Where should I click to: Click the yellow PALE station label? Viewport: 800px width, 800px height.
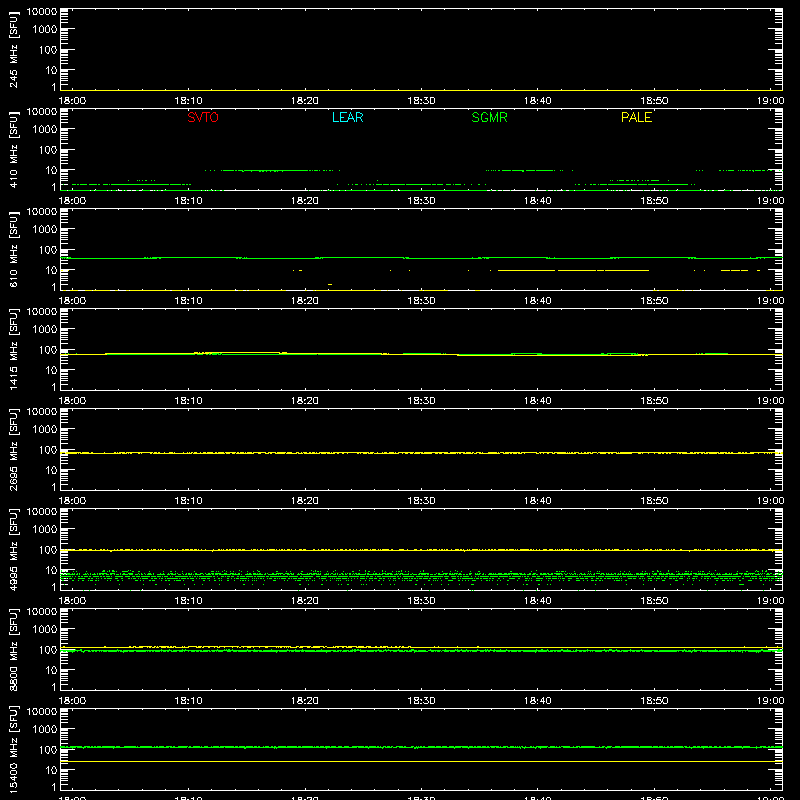(636, 117)
